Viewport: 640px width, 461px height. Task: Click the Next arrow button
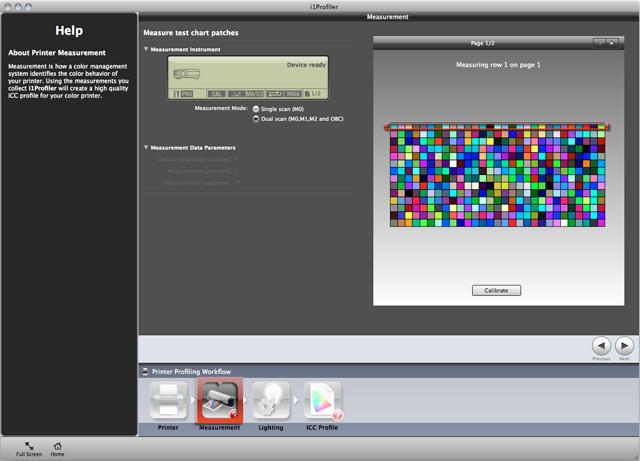[x=624, y=346]
